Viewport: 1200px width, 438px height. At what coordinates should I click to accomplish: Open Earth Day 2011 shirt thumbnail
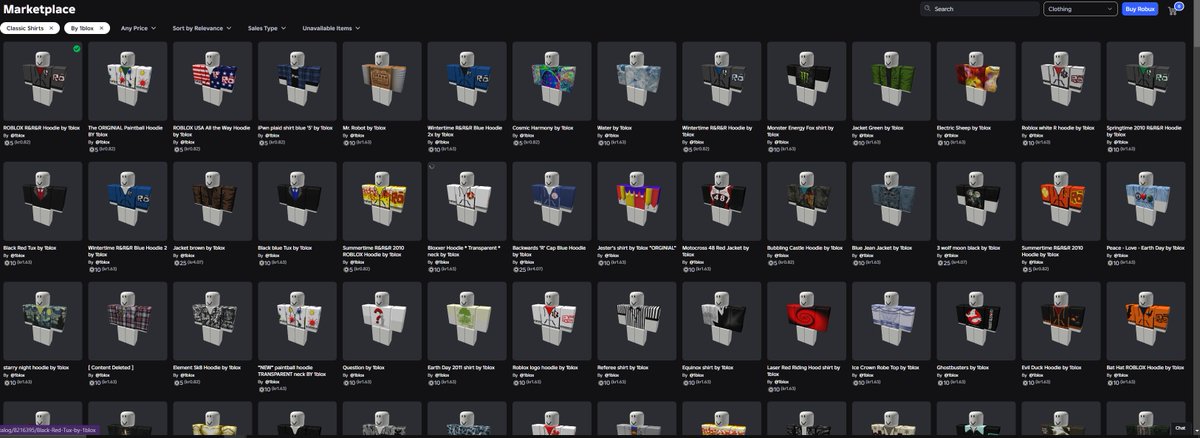467,322
